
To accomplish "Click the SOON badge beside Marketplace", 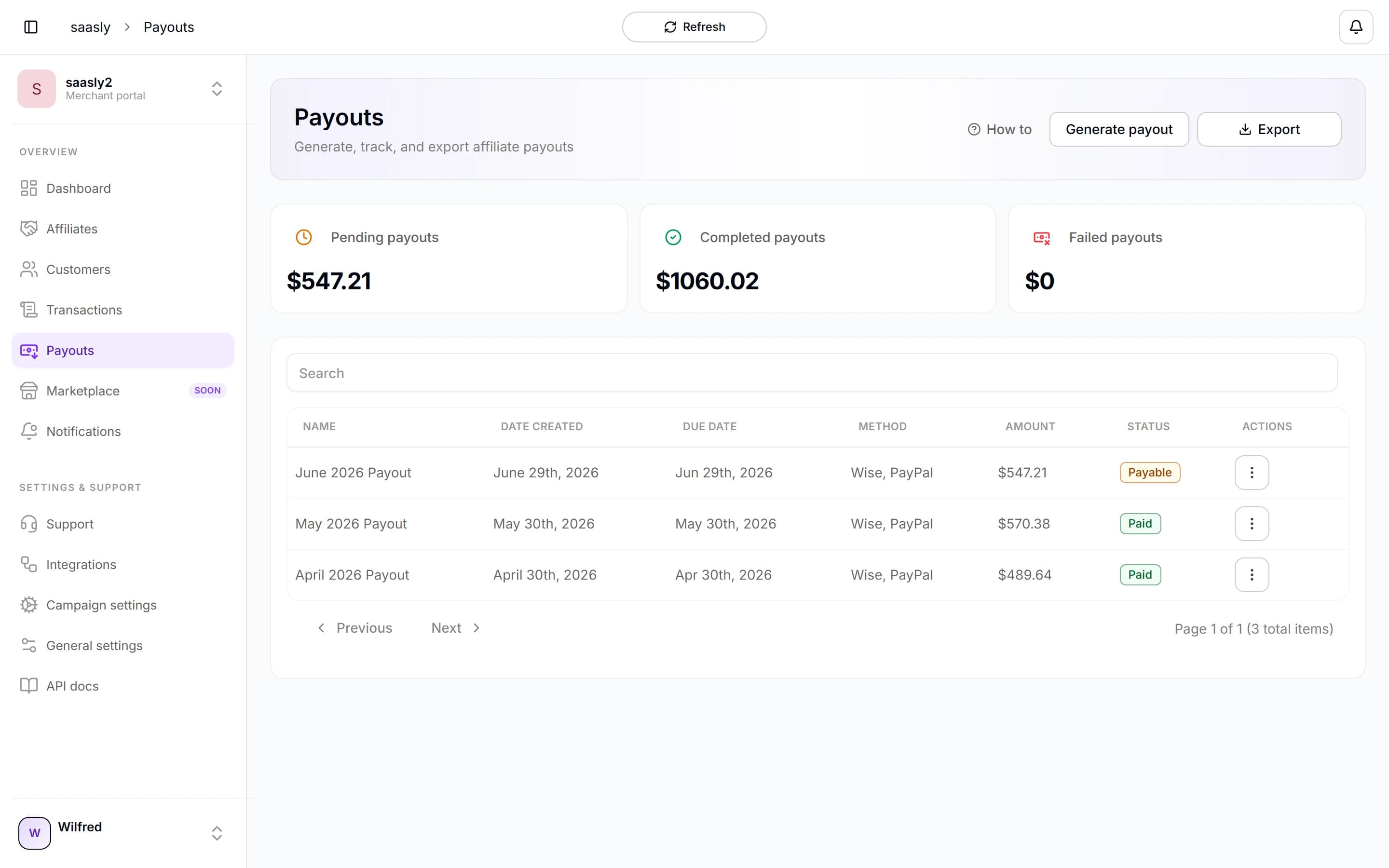I will pos(207,391).
